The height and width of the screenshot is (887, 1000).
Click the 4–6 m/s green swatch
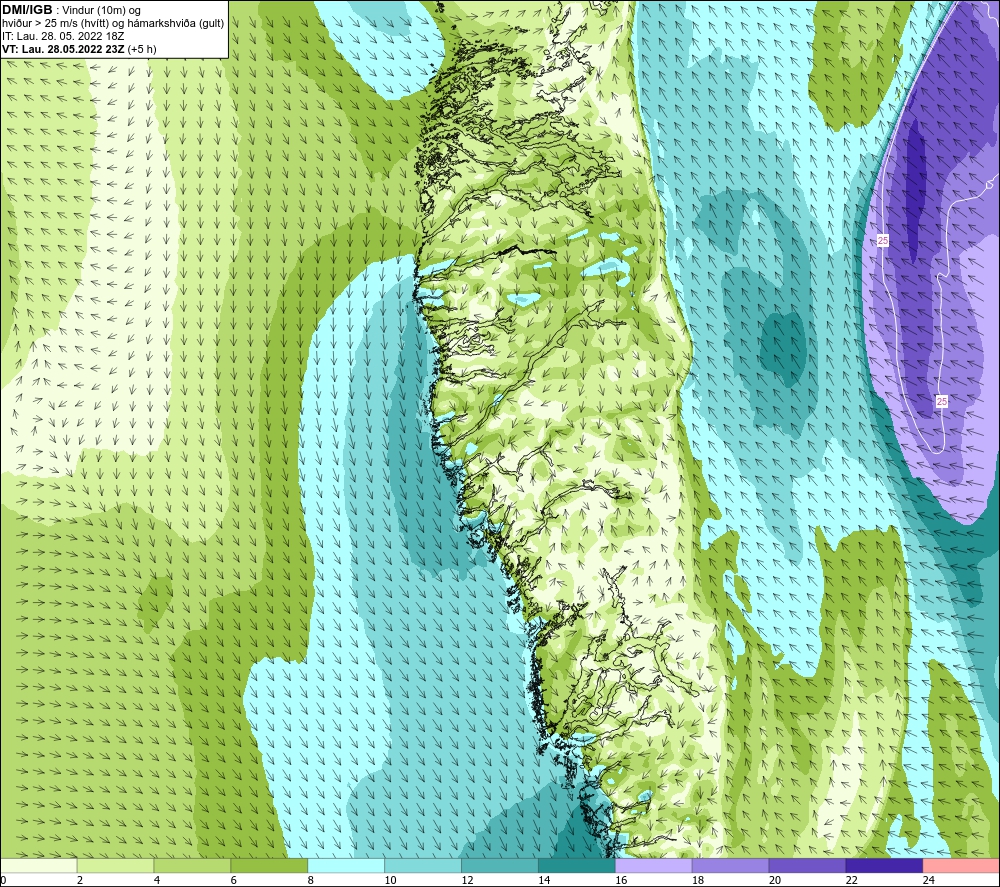(x=192, y=865)
